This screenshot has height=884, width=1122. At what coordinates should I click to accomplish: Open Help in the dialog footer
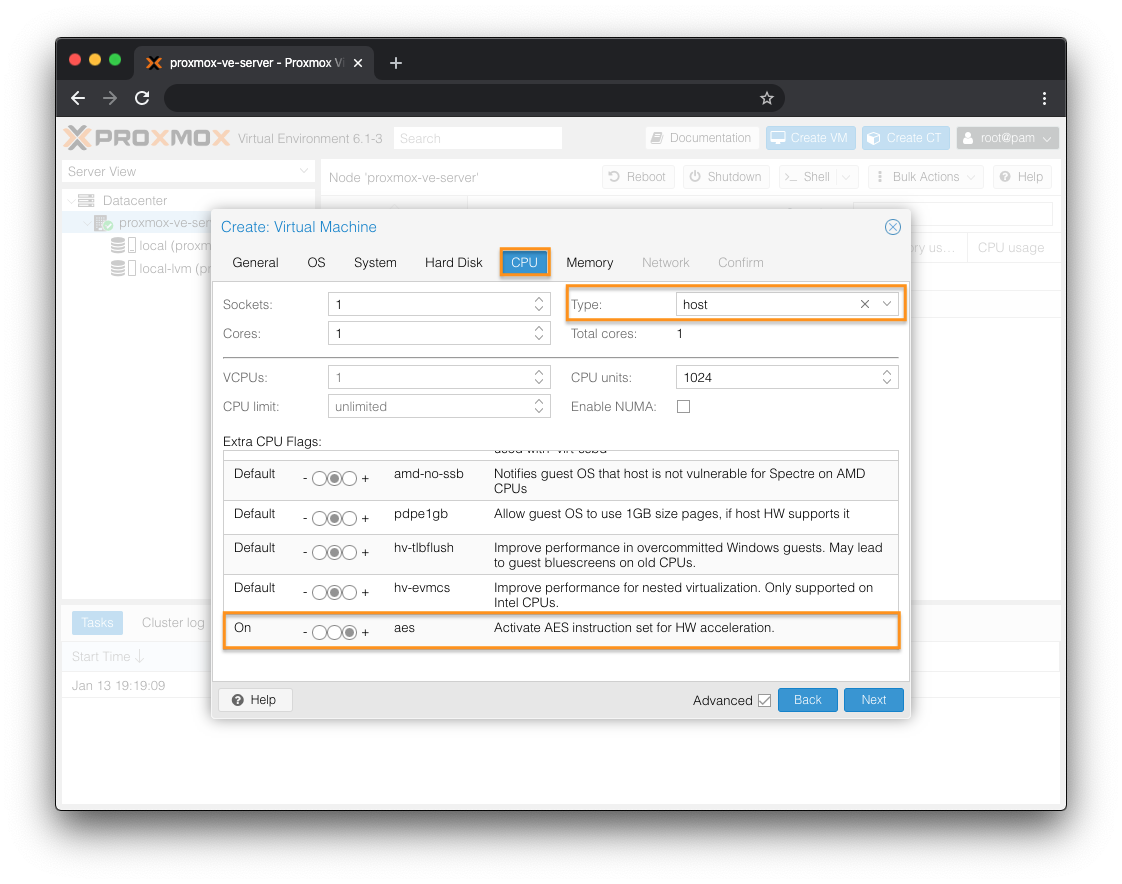coord(255,700)
